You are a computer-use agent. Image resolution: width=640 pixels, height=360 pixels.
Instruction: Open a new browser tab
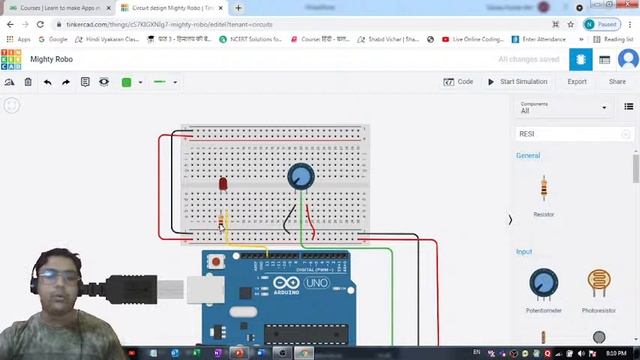click(238, 8)
